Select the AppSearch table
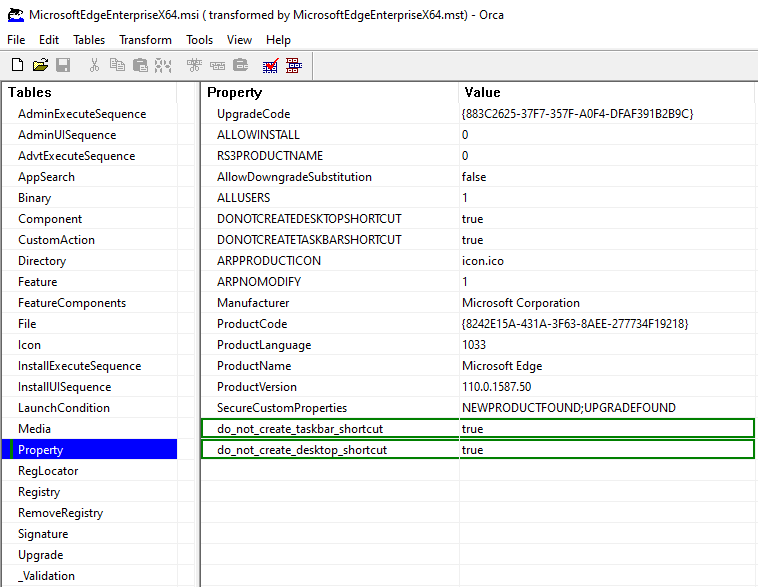This screenshot has height=587, width=758. coord(46,177)
